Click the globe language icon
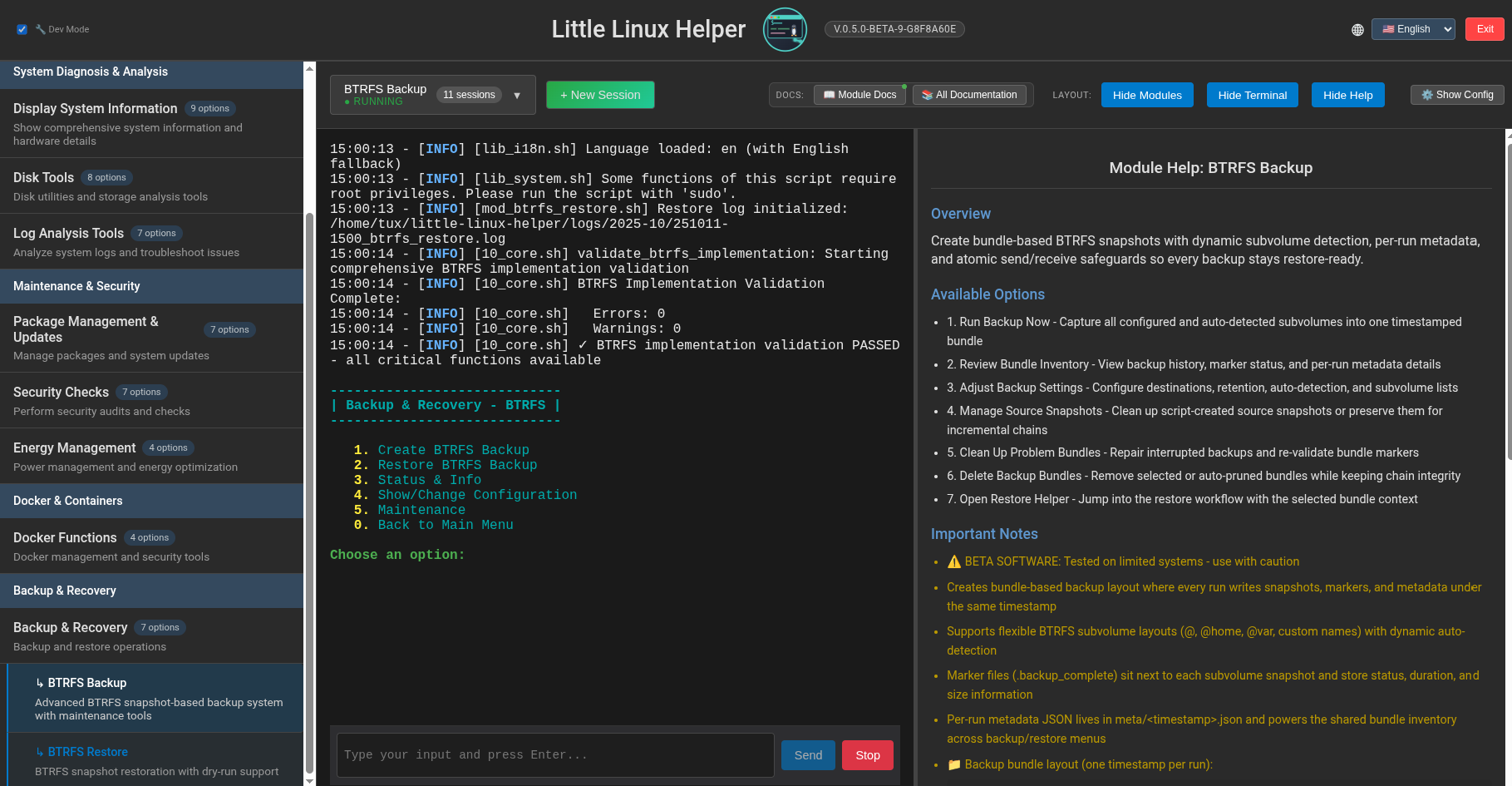 (x=1357, y=30)
